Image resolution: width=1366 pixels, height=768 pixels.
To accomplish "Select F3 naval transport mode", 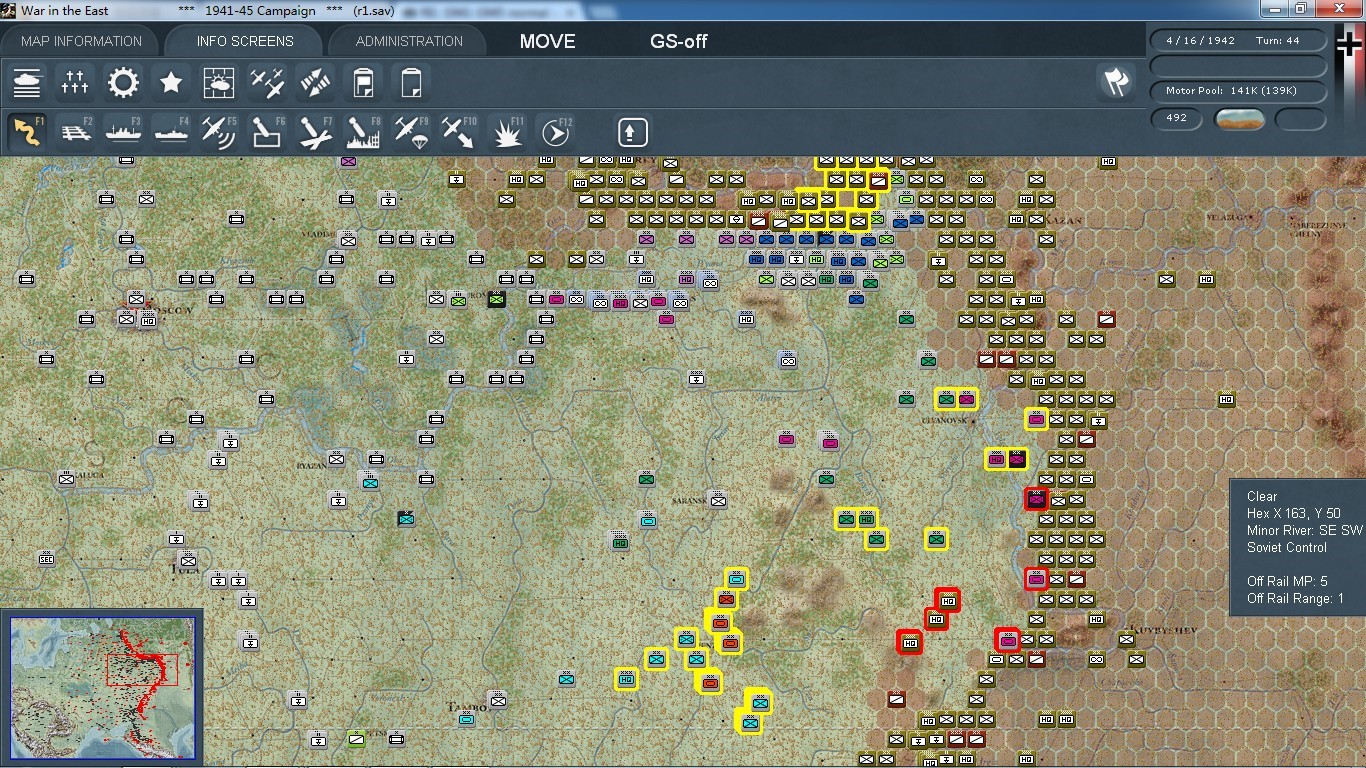I will coord(123,132).
